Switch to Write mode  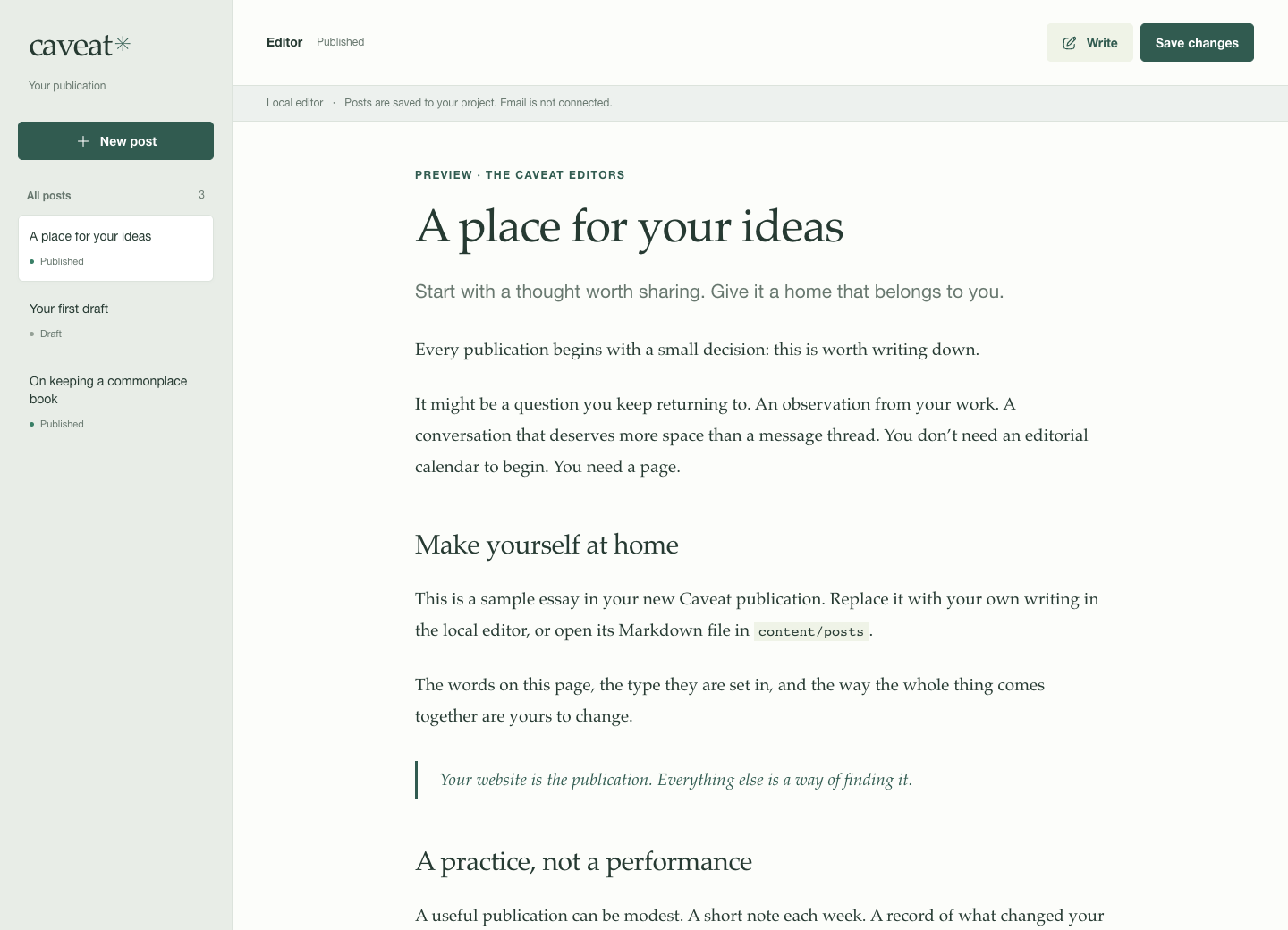[x=1089, y=43]
